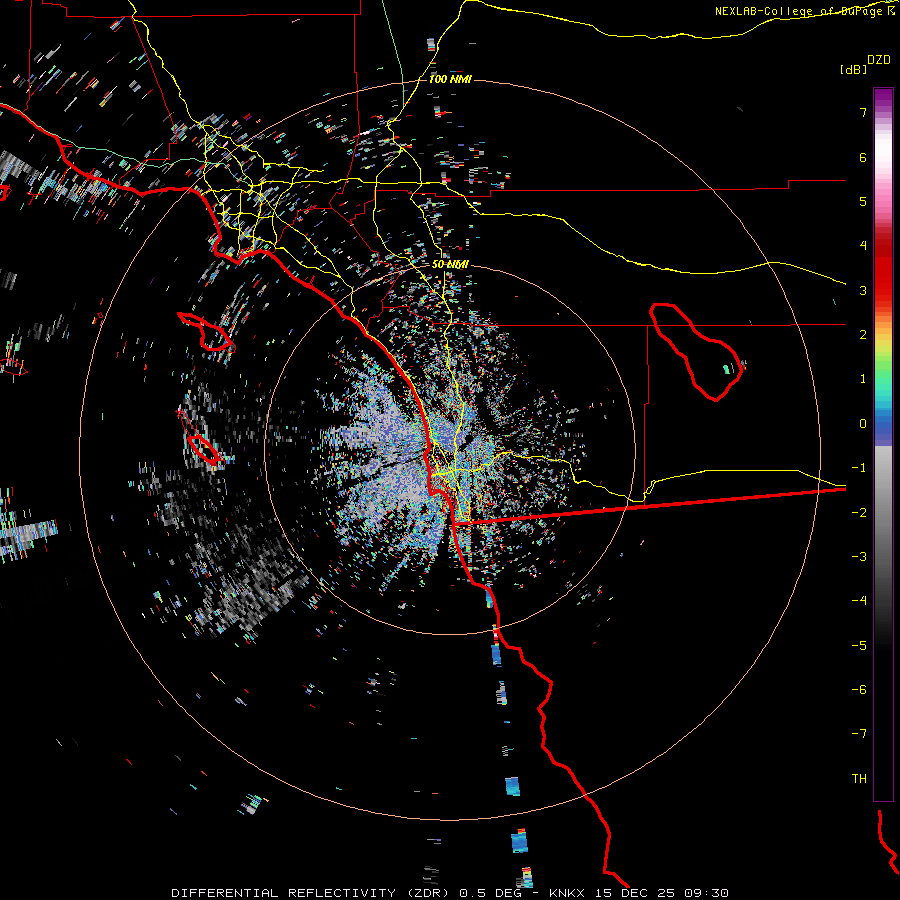Pick the purple band at the top of the color scale
This screenshot has height=900, width=900.
883,98
